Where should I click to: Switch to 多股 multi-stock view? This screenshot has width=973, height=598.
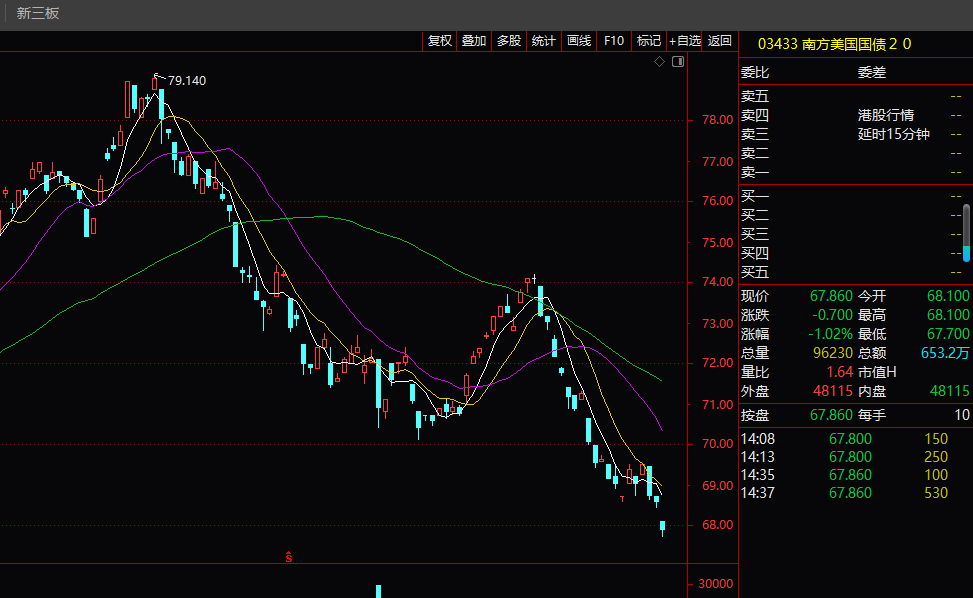tap(509, 41)
